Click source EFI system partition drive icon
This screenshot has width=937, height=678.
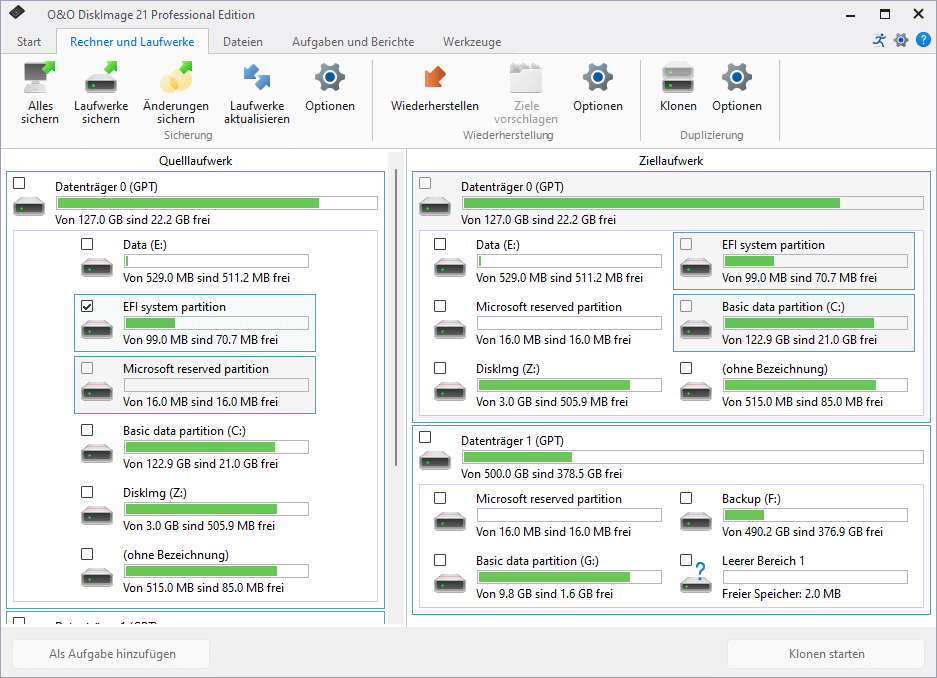click(97, 329)
